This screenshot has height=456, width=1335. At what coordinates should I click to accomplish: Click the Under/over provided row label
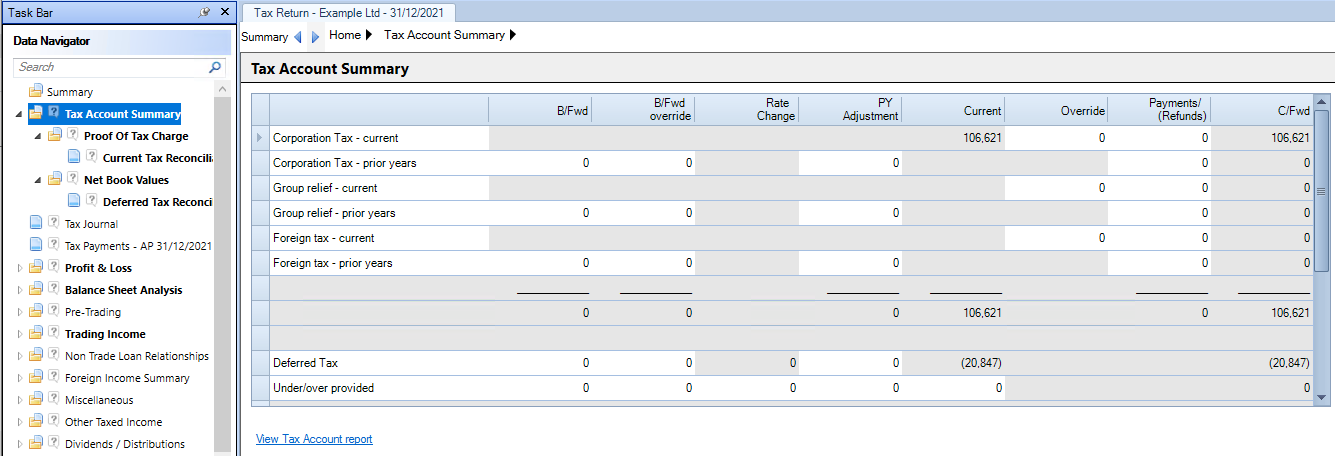tap(323, 388)
